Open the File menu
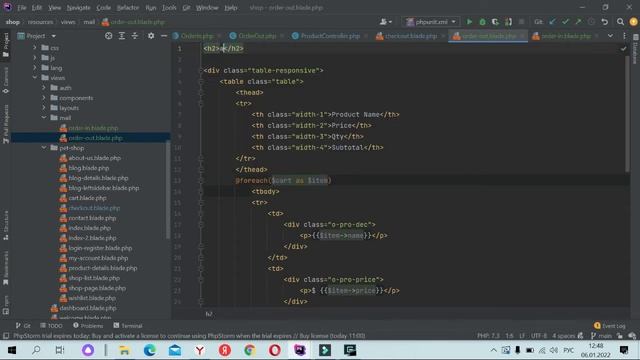 (22, 8)
